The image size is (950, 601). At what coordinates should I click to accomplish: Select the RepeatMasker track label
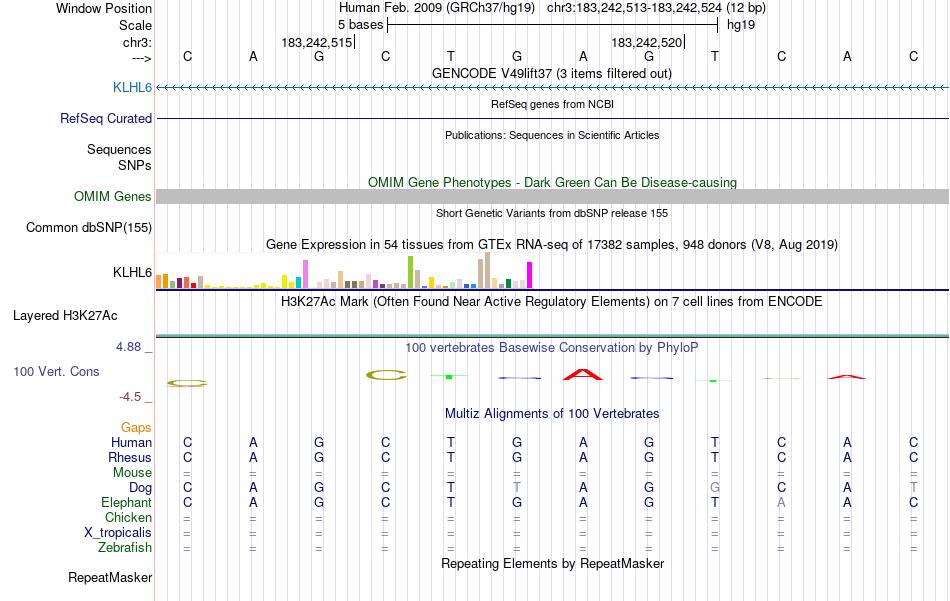point(110,577)
